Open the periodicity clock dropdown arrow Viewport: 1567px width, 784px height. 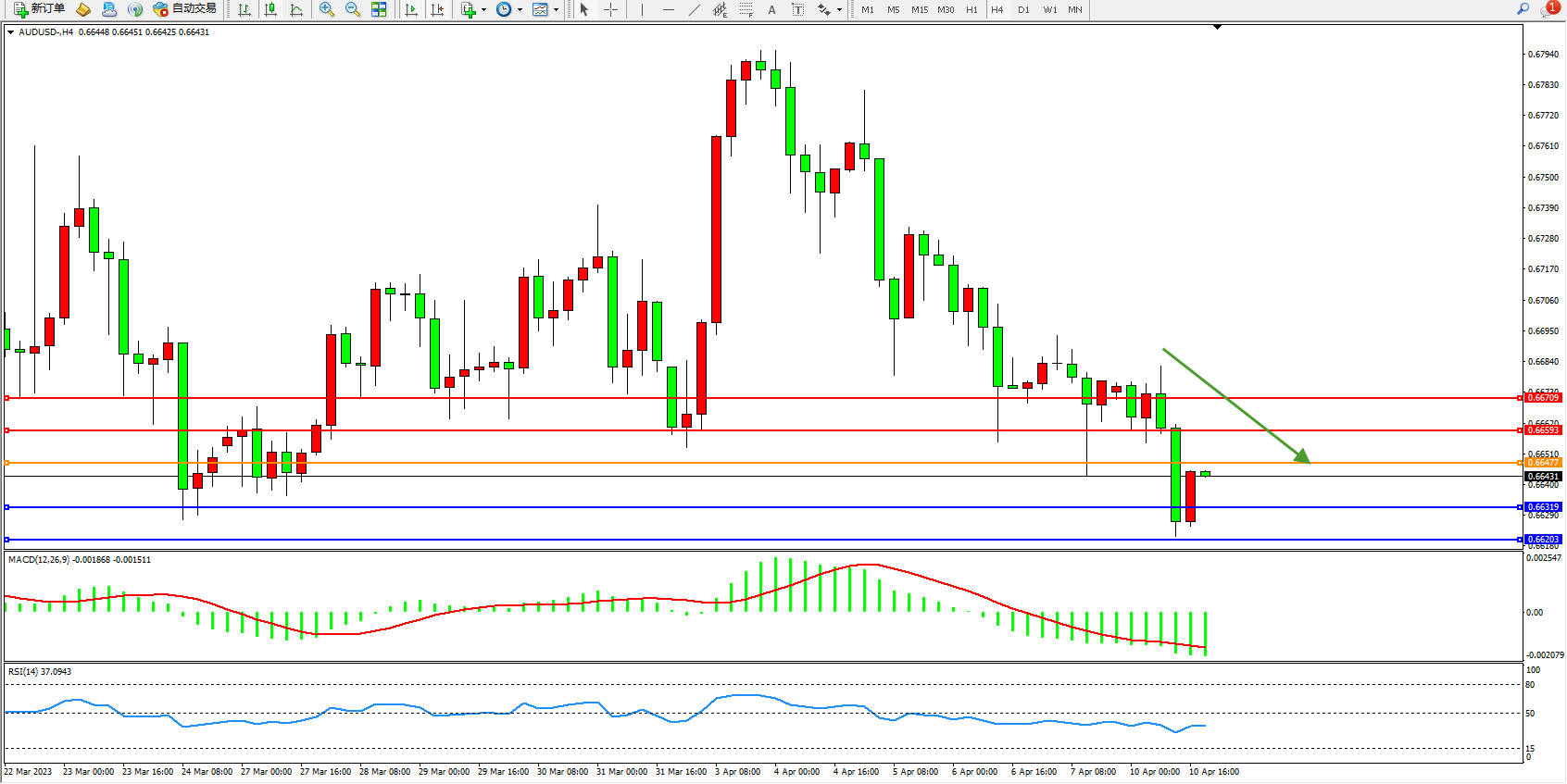[520, 10]
